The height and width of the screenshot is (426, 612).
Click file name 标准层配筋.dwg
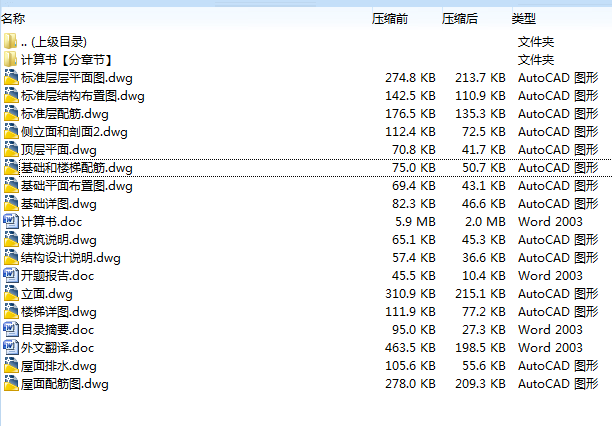pos(65,114)
